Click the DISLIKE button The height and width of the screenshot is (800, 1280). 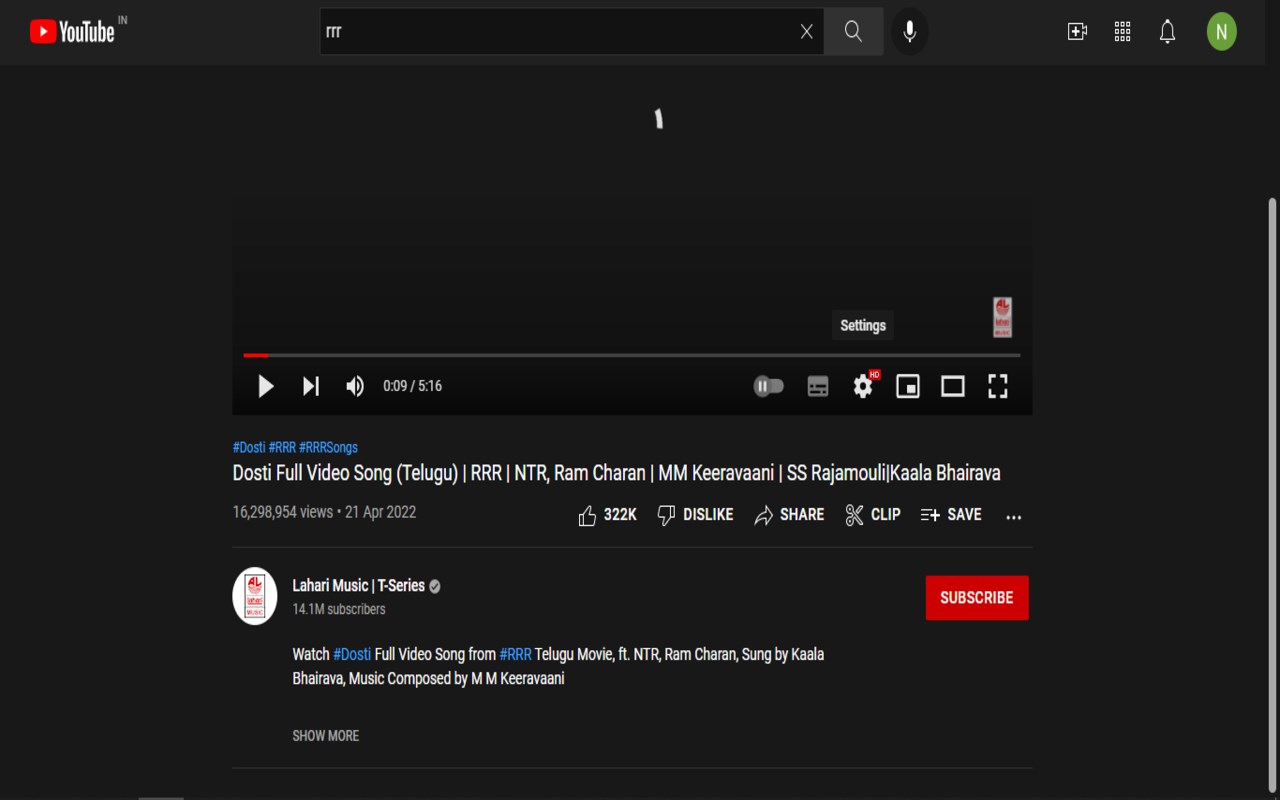coord(695,515)
